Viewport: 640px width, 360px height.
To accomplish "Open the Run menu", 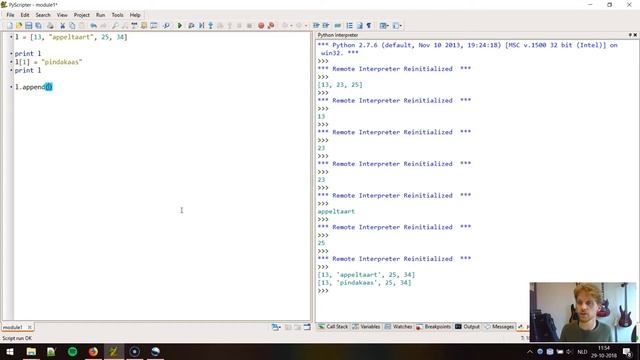I will (x=100, y=15).
